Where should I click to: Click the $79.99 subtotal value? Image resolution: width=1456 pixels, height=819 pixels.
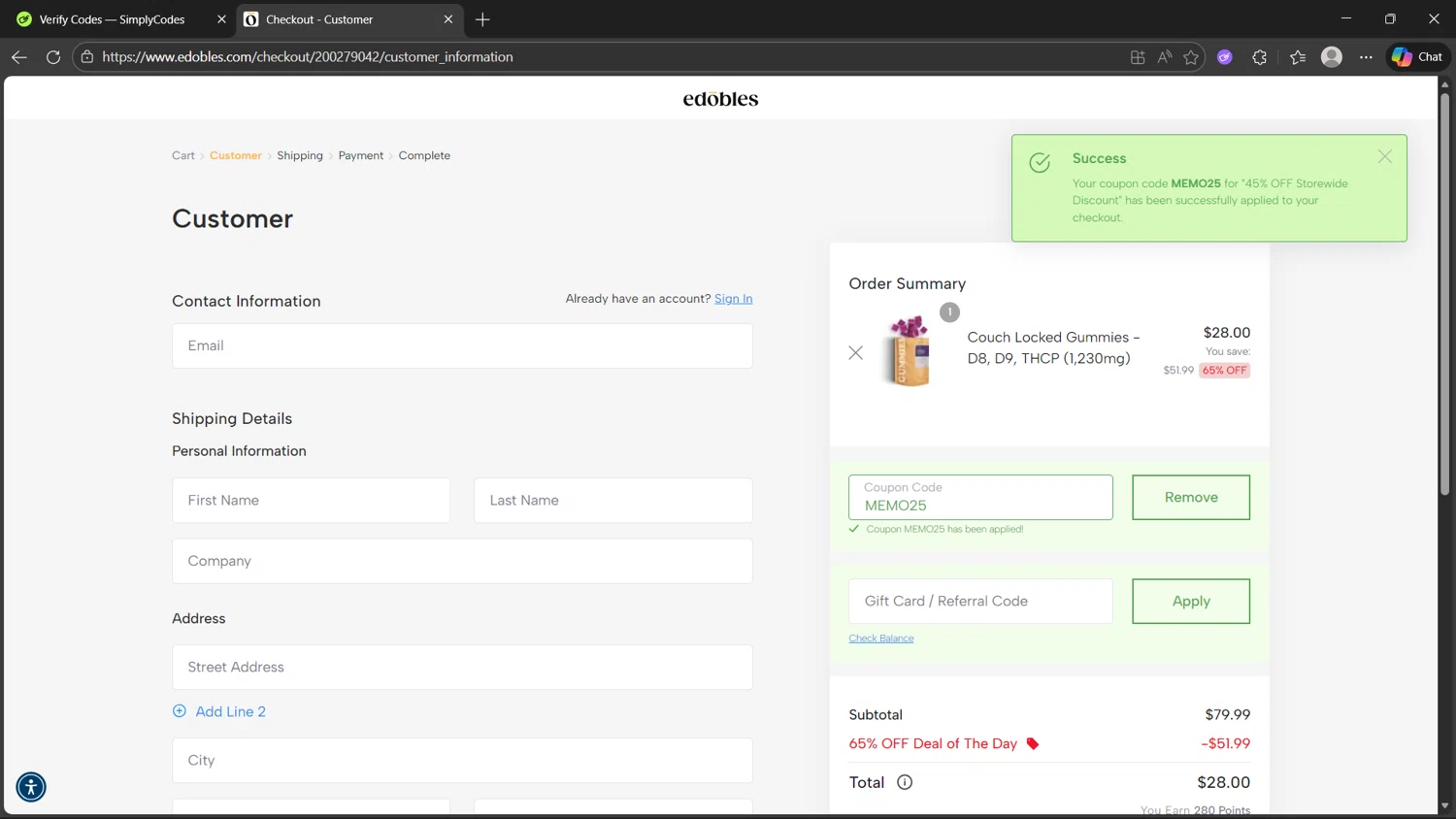tap(1227, 715)
